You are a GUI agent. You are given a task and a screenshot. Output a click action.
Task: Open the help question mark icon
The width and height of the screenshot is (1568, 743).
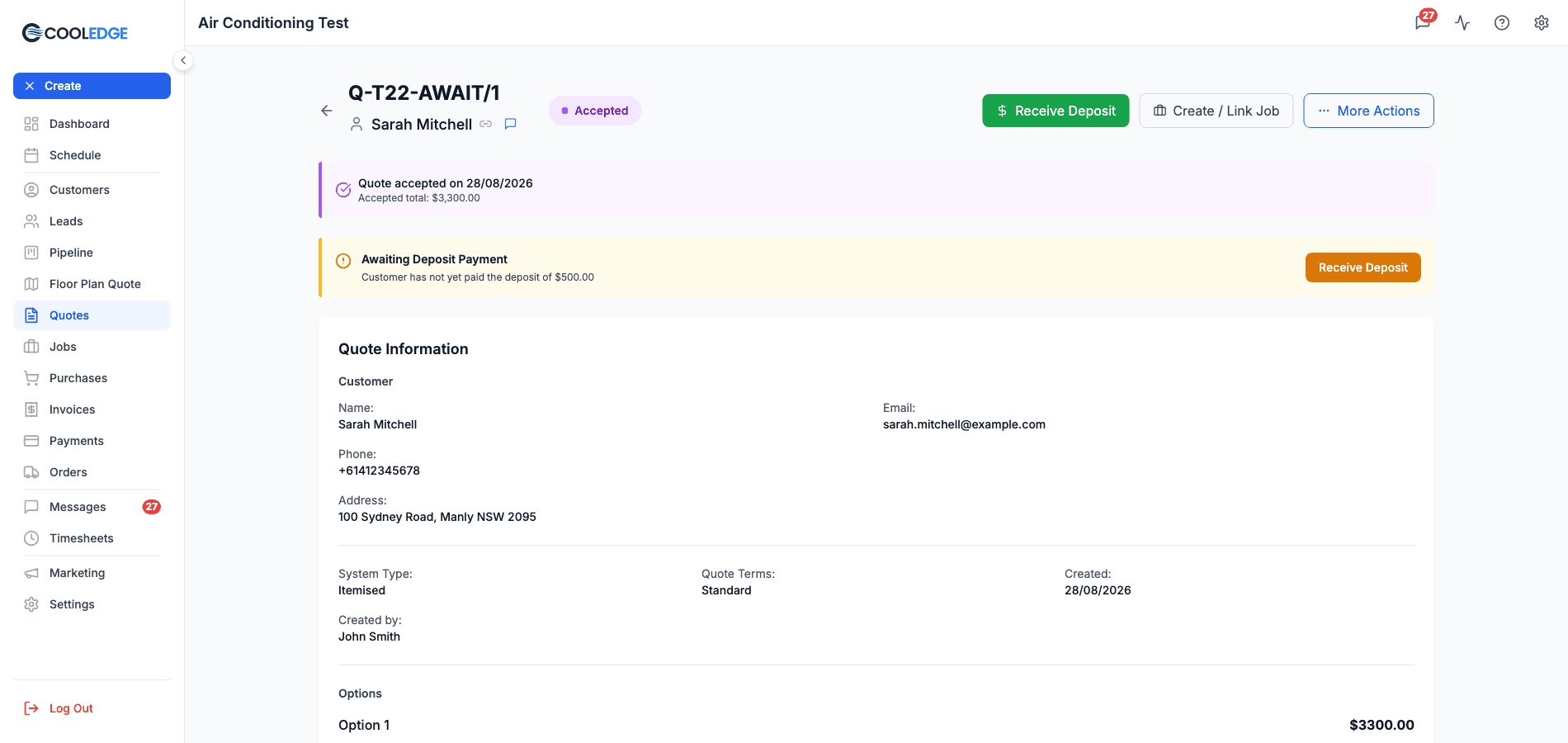coord(1502,23)
